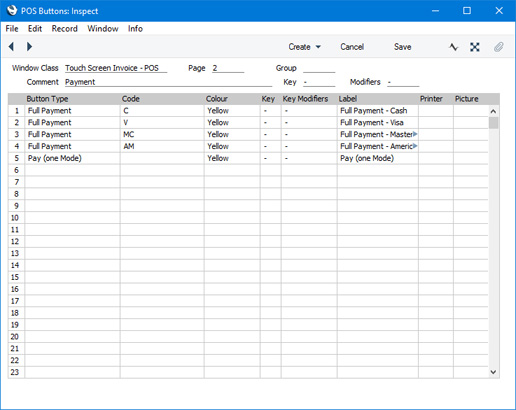
Task: Click the Page number field
Action: coord(228,68)
